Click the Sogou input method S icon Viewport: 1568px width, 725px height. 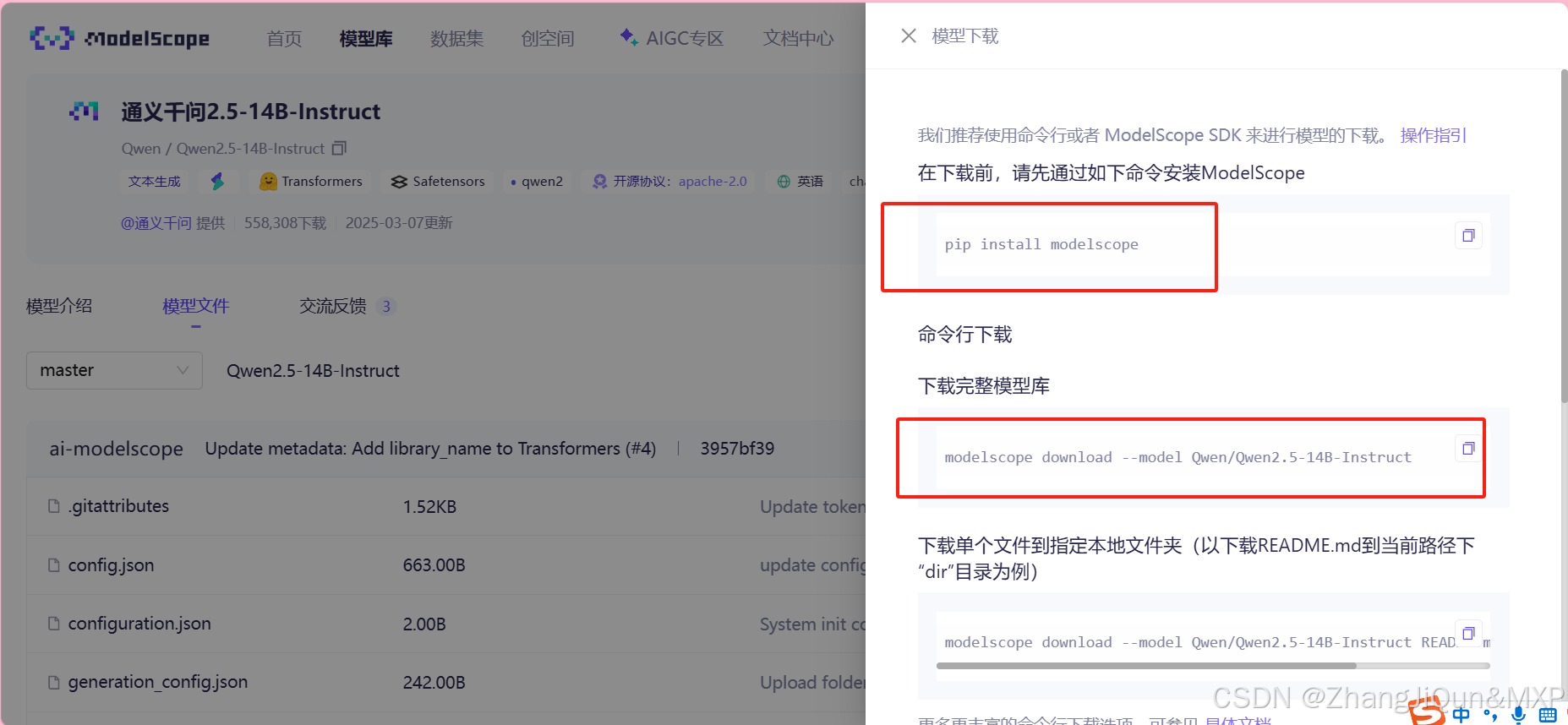1428,713
